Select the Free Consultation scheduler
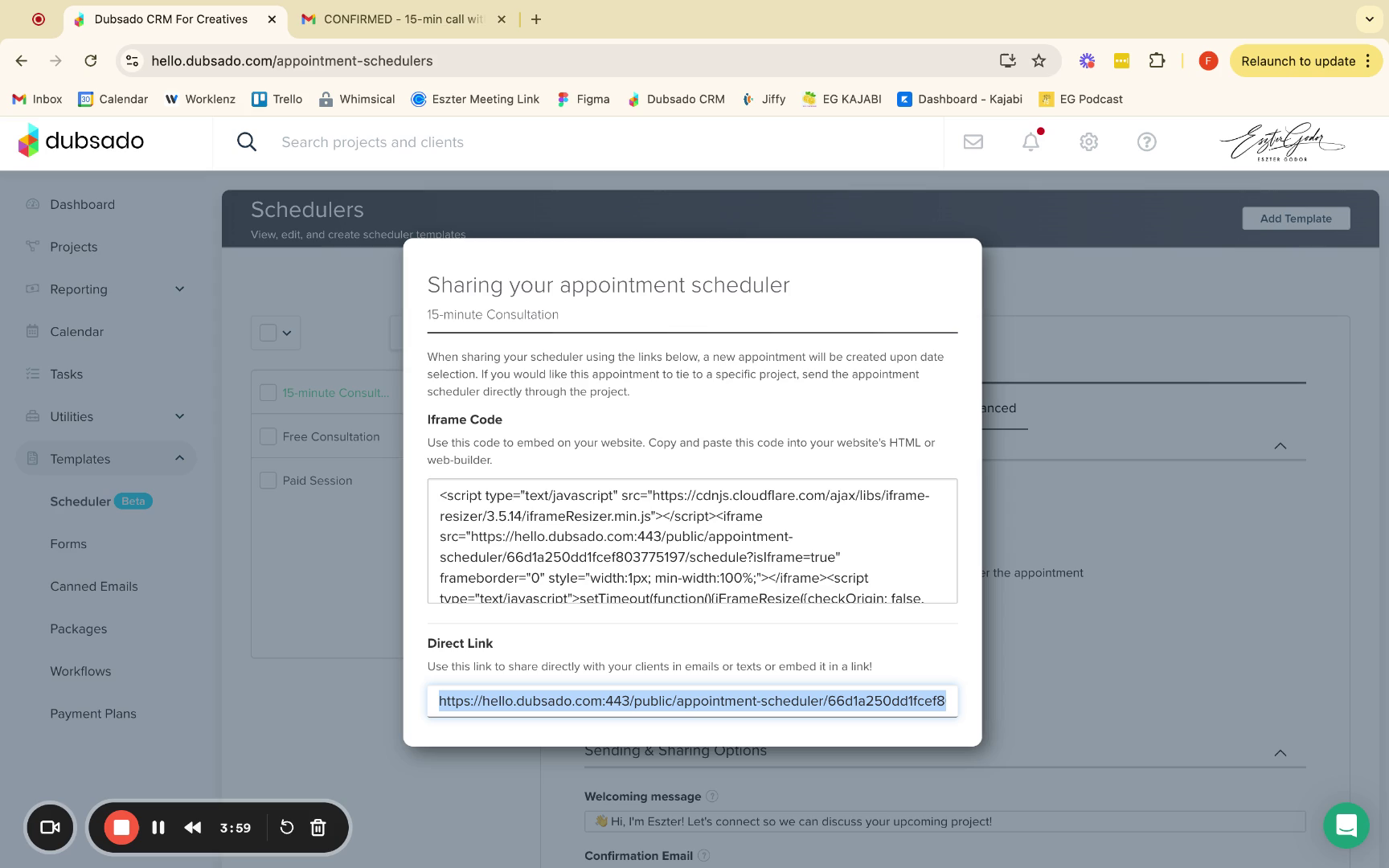The height and width of the screenshot is (868, 1389). coord(331,436)
